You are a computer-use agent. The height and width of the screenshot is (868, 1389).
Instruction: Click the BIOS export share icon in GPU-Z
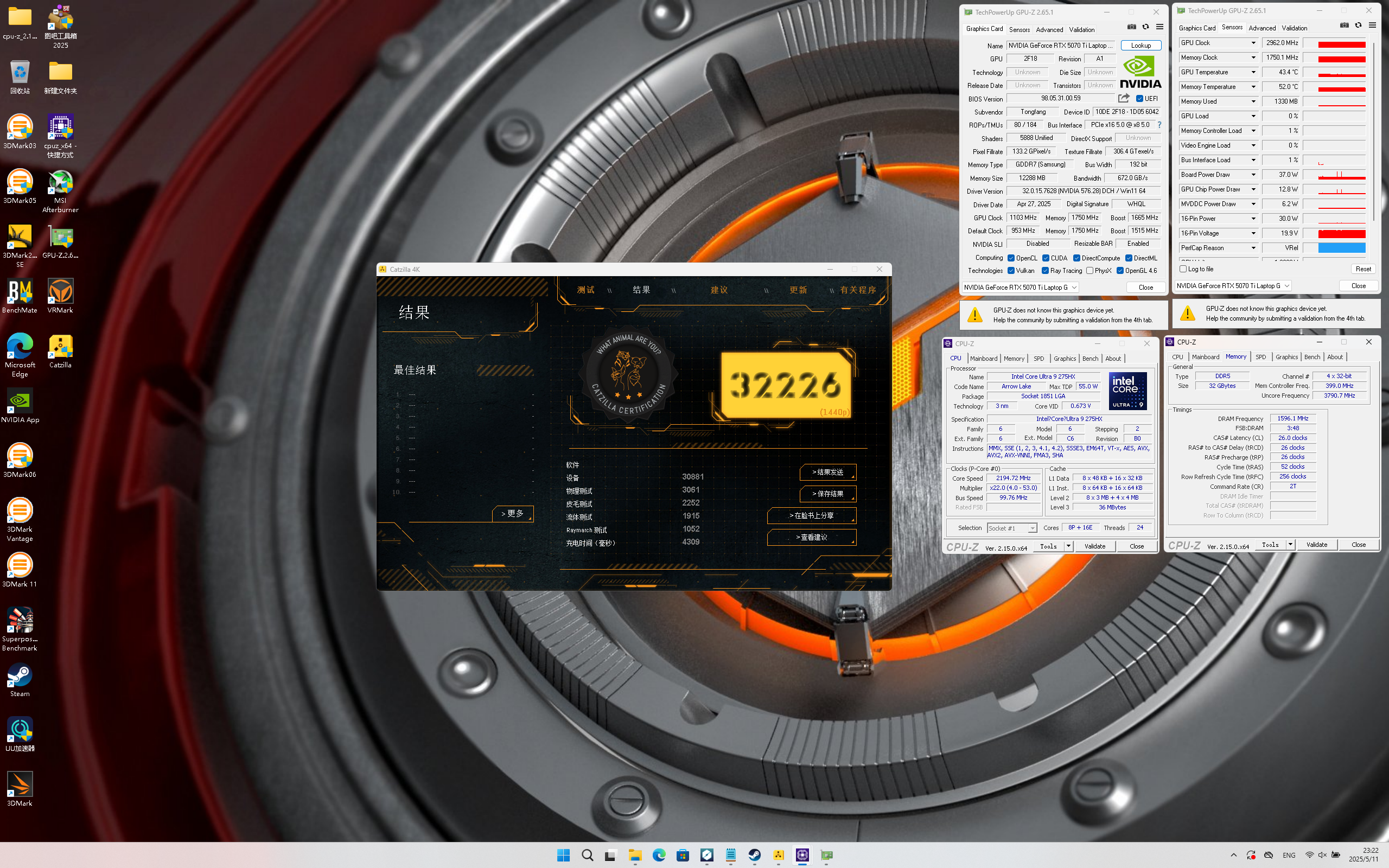pos(1124,98)
